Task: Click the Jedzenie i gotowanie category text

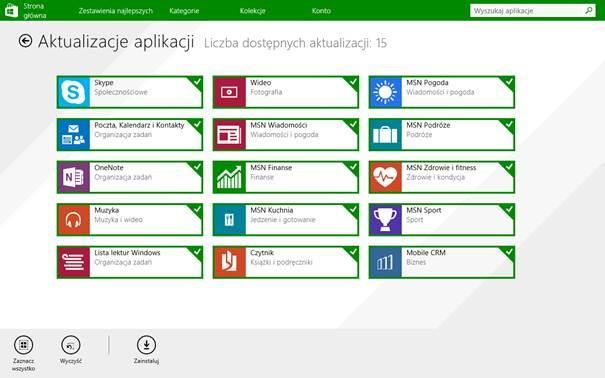Action: point(283,220)
